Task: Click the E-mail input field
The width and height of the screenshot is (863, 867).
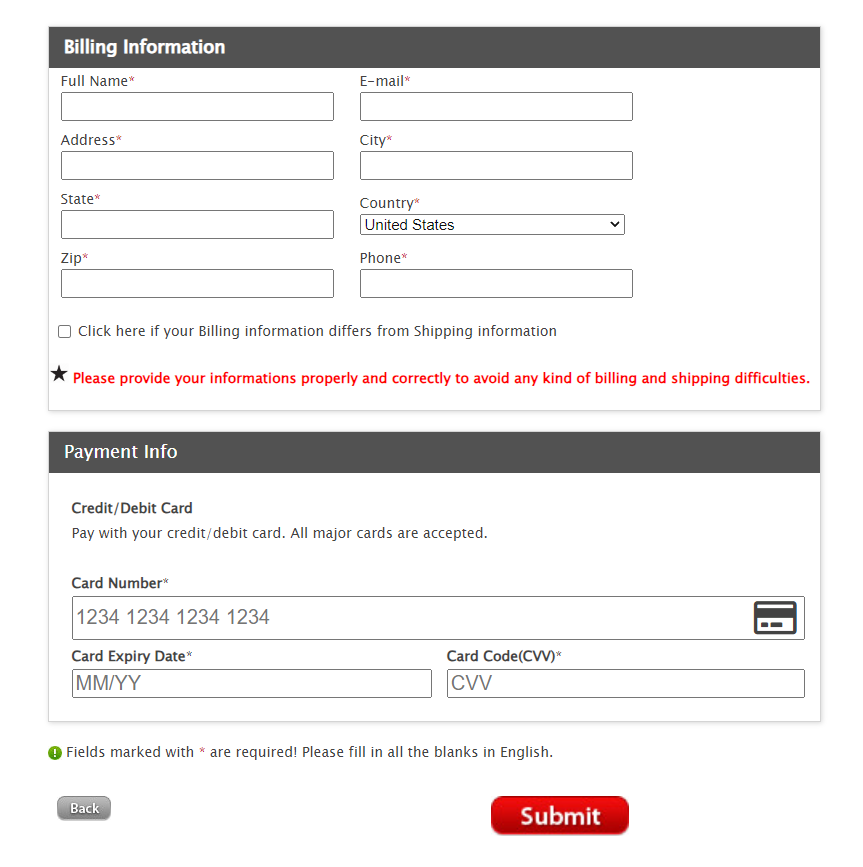Action: pyautogui.click(x=496, y=107)
